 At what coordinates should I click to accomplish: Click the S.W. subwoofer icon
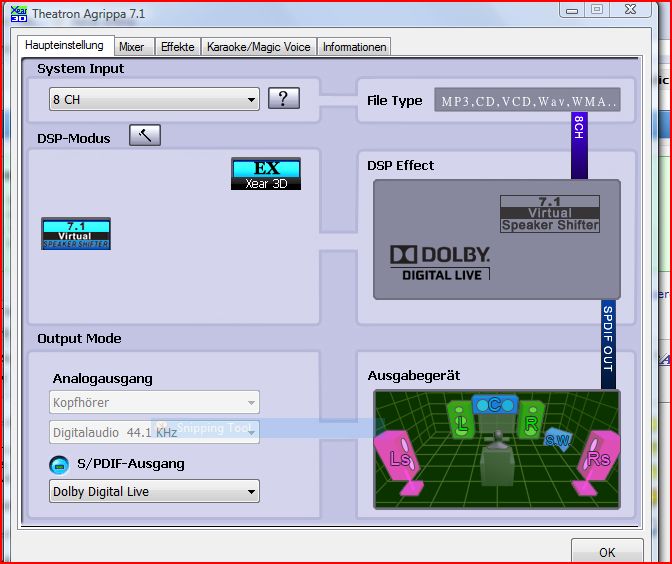click(x=558, y=439)
